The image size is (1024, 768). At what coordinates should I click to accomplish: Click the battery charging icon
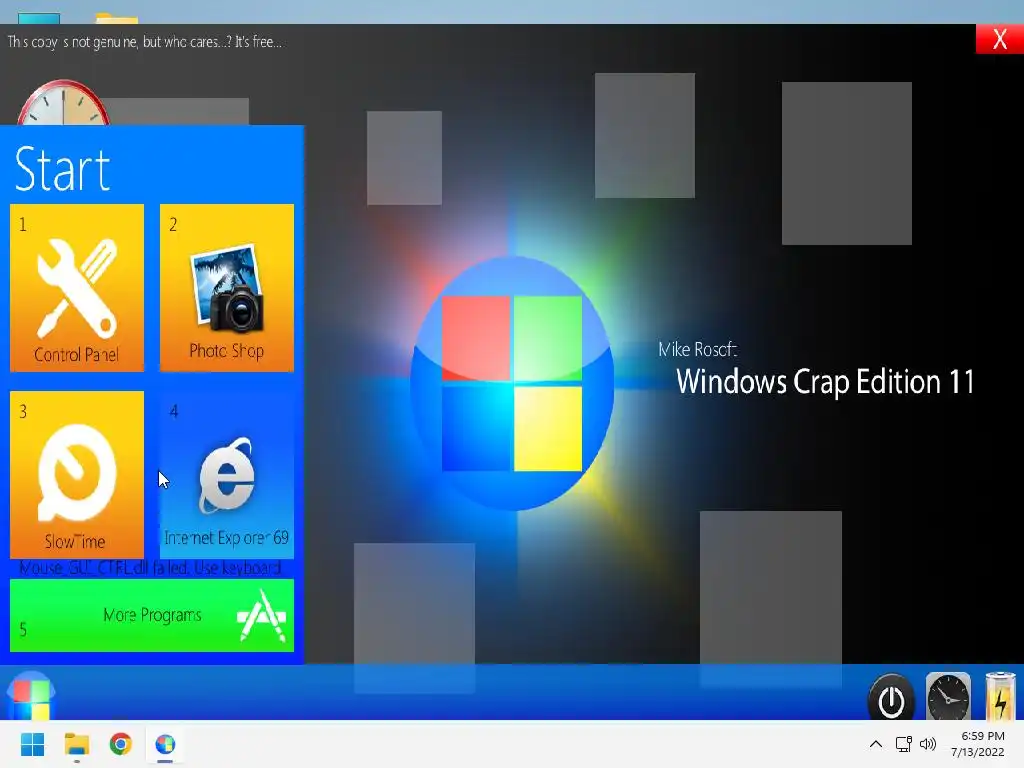click(x=1000, y=696)
